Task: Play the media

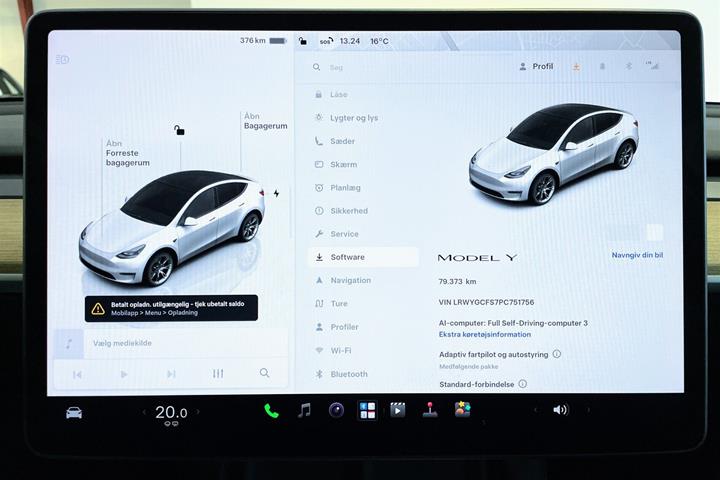Action: pos(124,374)
